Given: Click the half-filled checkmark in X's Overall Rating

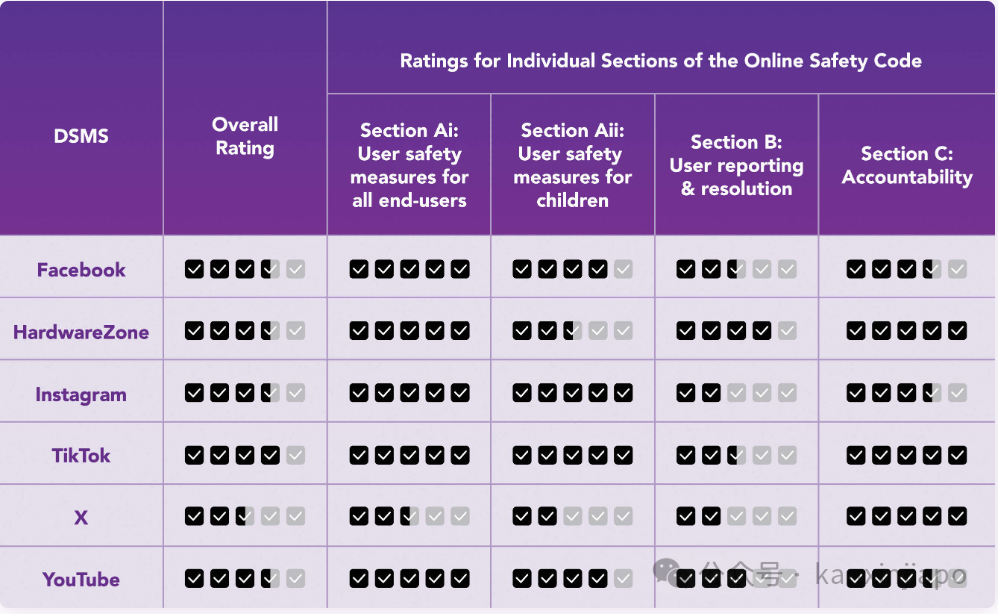Looking at the screenshot, I should pos(245,516).
